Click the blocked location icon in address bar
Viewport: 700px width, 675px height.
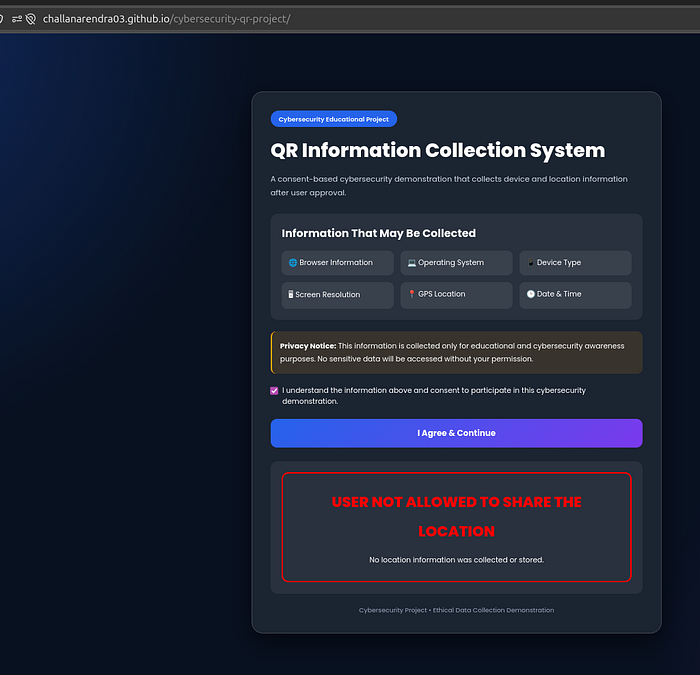[31, 19]
